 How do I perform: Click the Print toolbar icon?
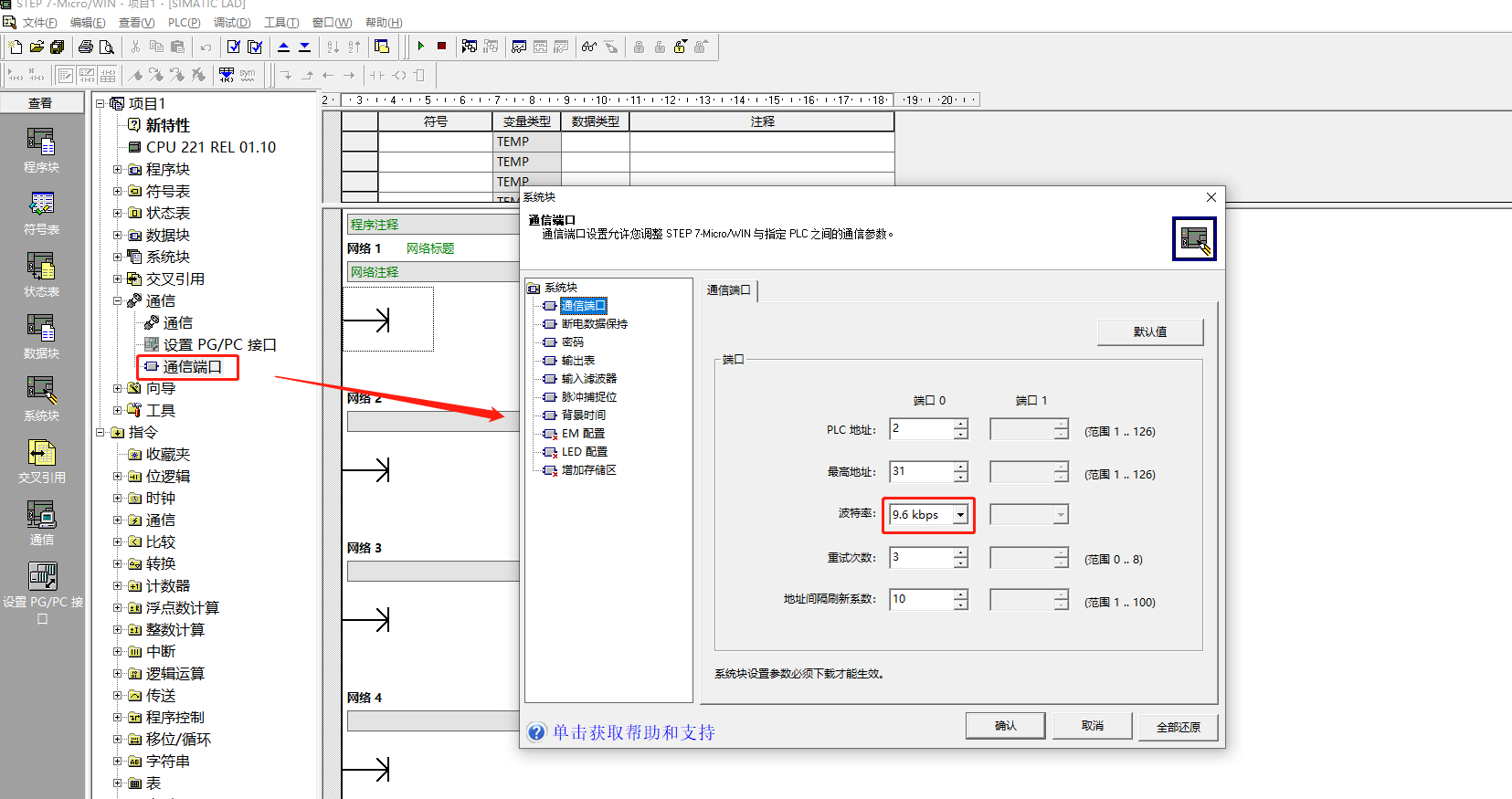click(86, 47)
